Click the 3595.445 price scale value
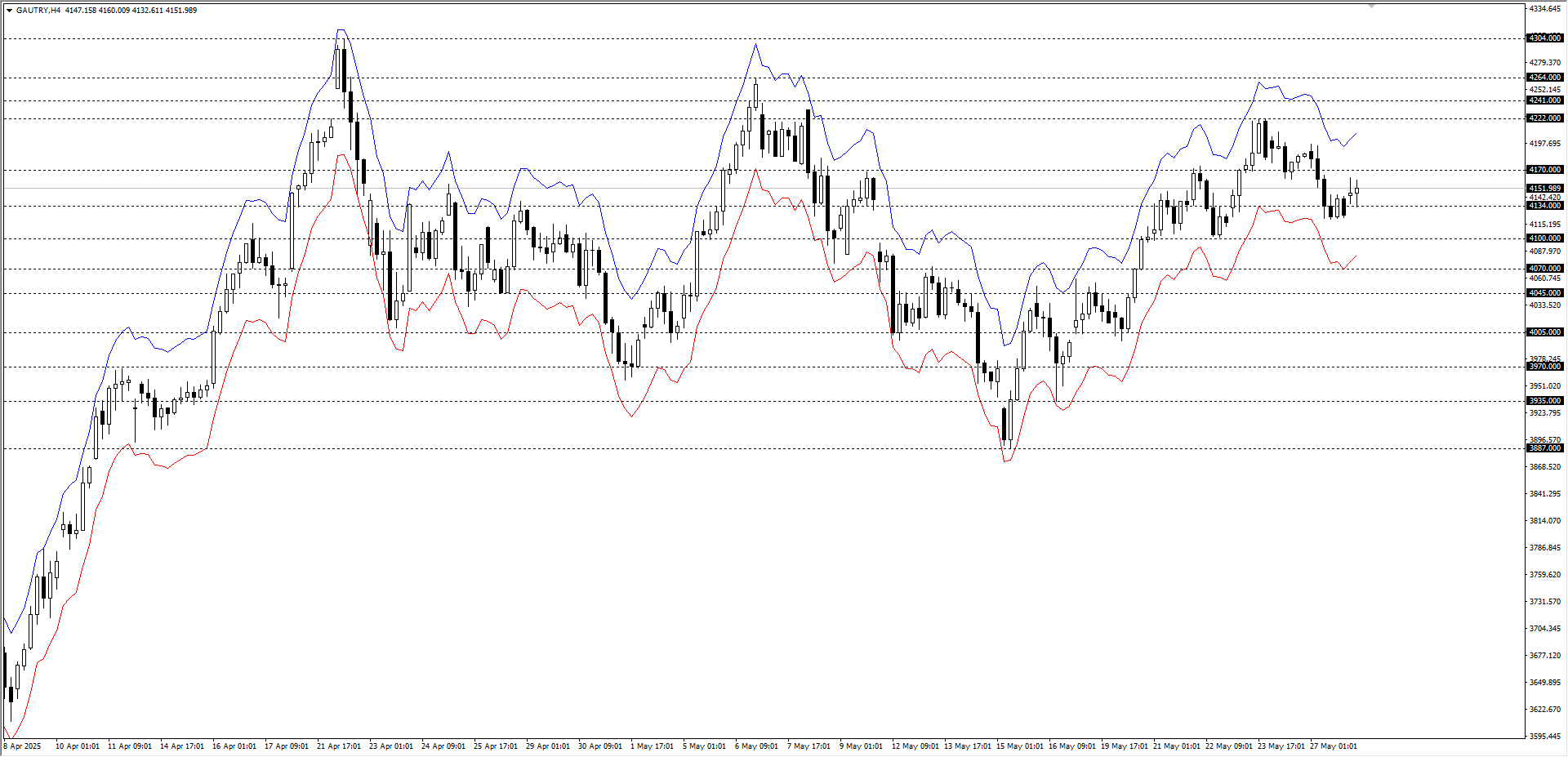The width and height of the screenshot is (1568, 757). click(x=1544, y=737)
